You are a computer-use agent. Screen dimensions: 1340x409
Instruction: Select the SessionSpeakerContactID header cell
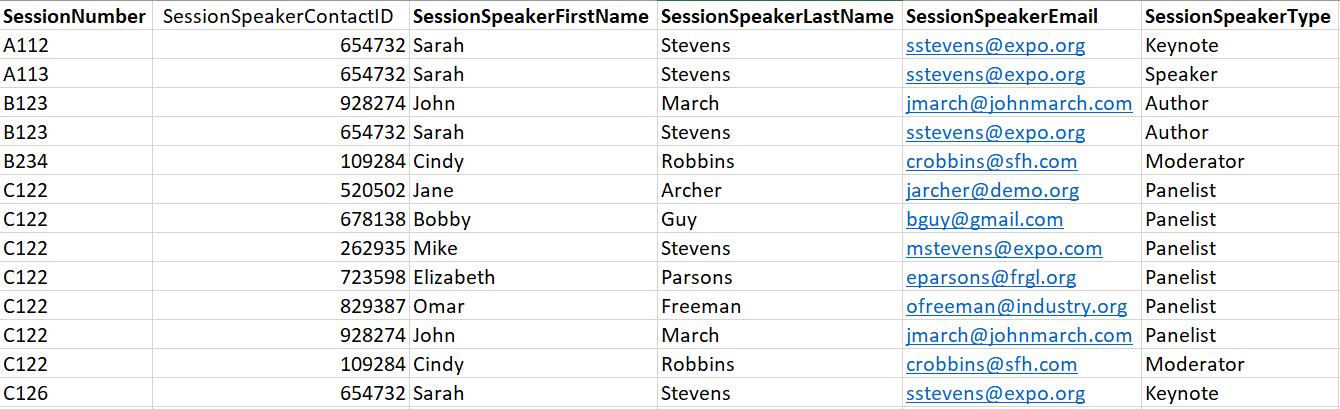281,17
